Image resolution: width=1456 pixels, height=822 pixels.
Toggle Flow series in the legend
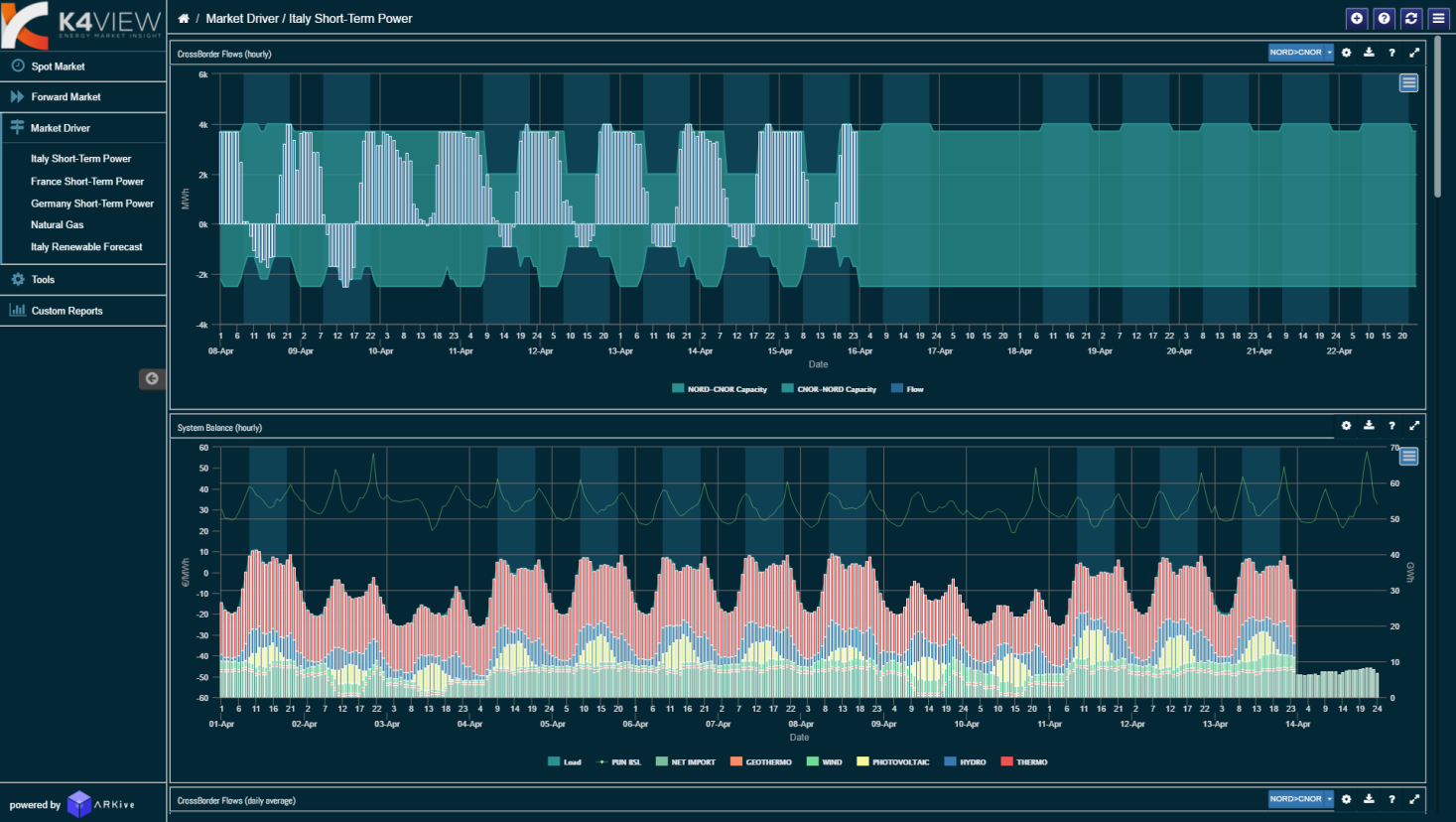[x=908, y=389]
